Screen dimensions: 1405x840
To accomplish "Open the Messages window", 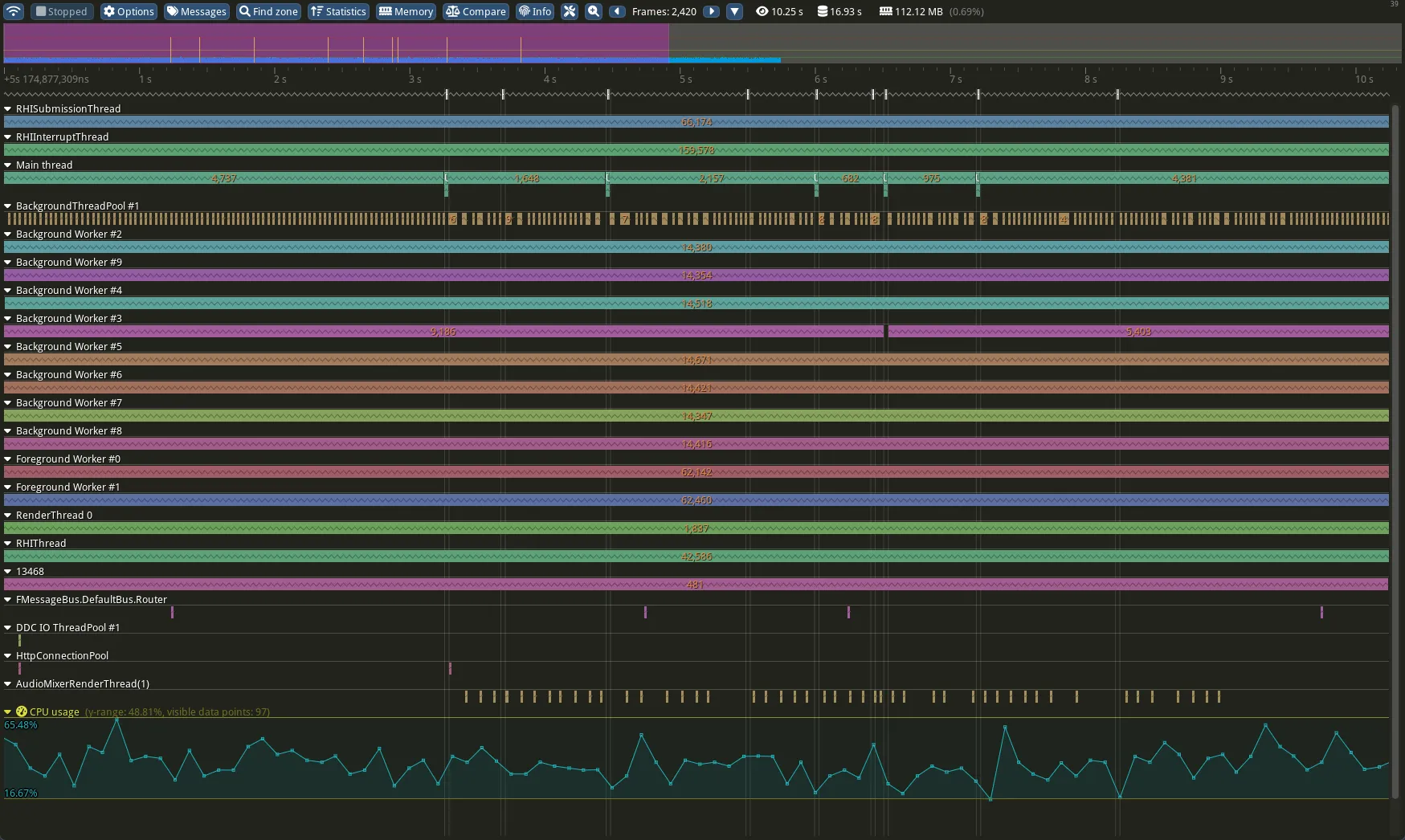I will click(196, 11).
